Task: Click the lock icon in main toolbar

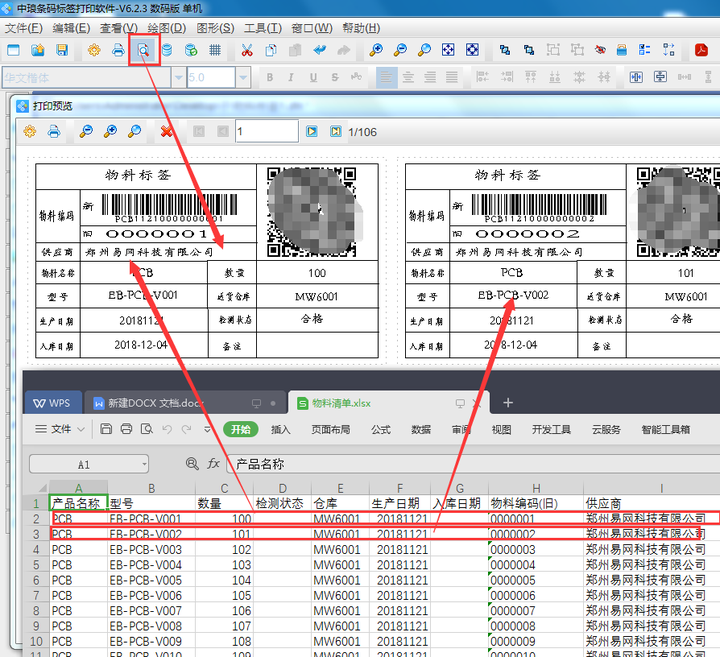Action: (x=622, y=50)
